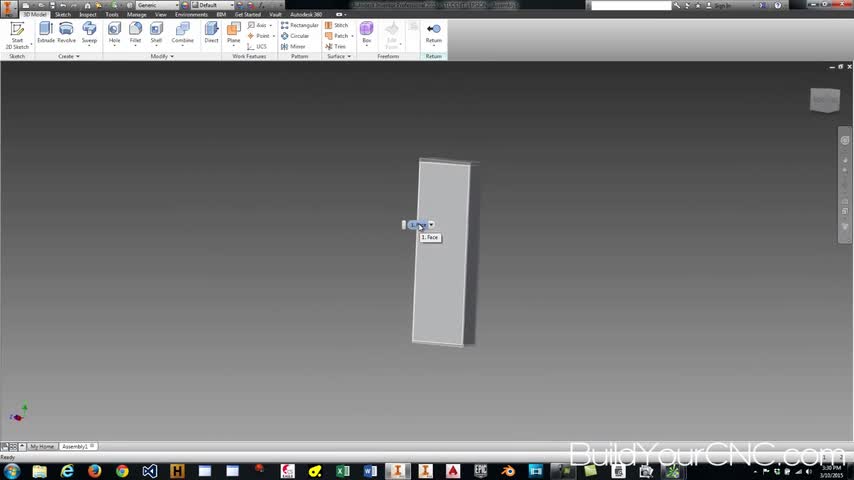854x480 pixels.
Task: Start a 2D Sketch
Action: pyautogui.click(x=17, y=36)
